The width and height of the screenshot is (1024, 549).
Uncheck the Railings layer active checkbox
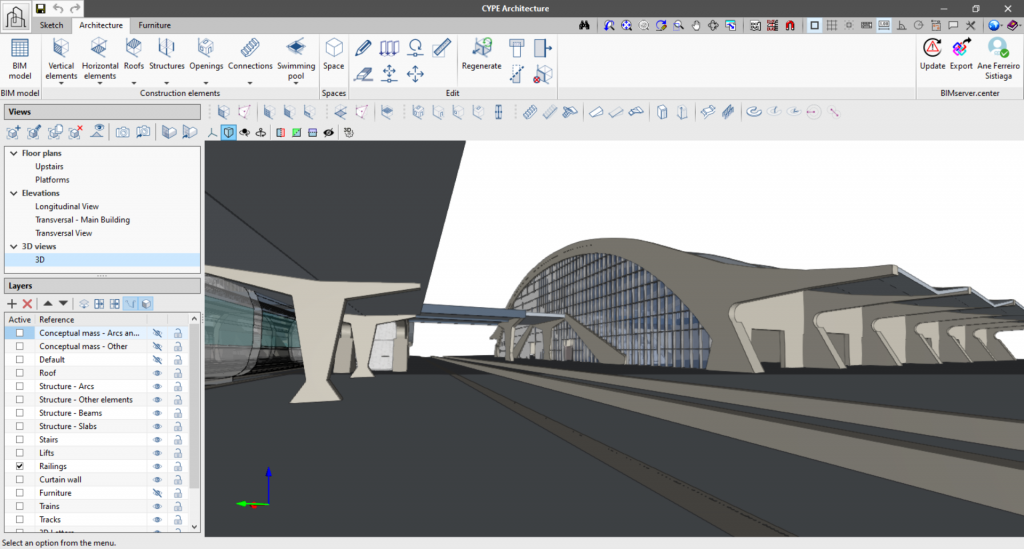click(20, 466)
